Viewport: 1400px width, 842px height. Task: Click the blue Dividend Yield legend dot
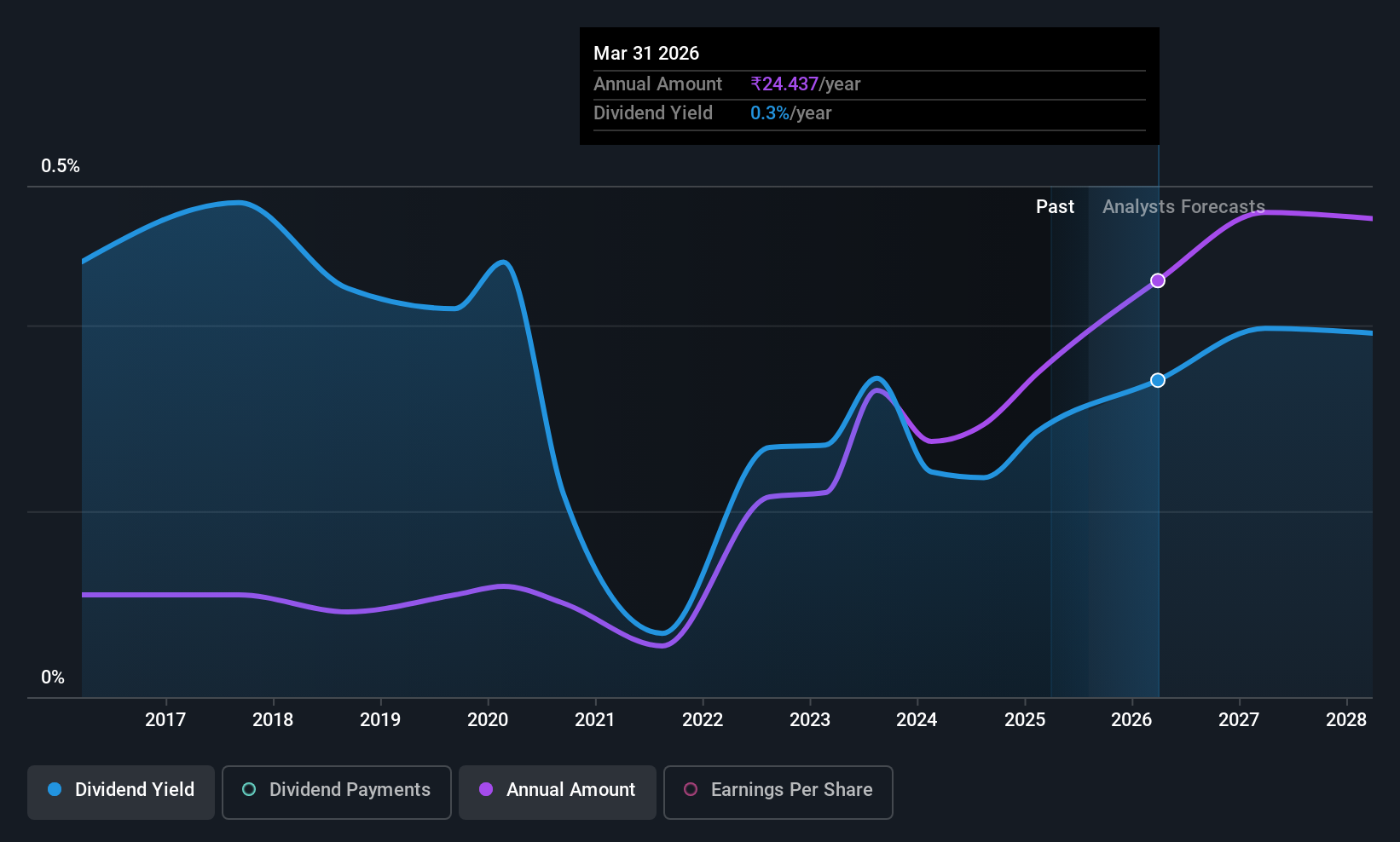point(55,789)
